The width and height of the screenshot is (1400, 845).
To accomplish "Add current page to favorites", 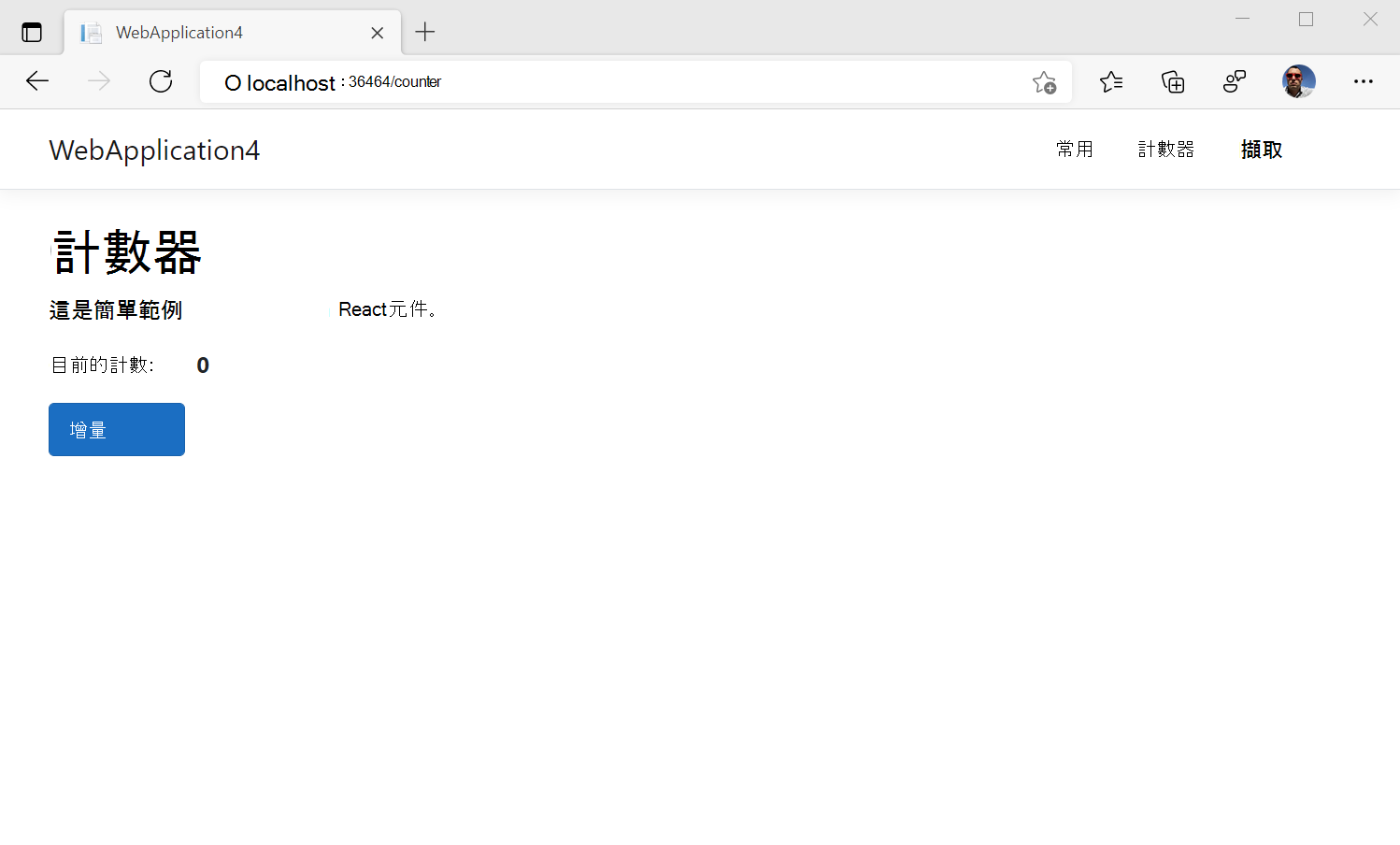I will coord(1044,82).
